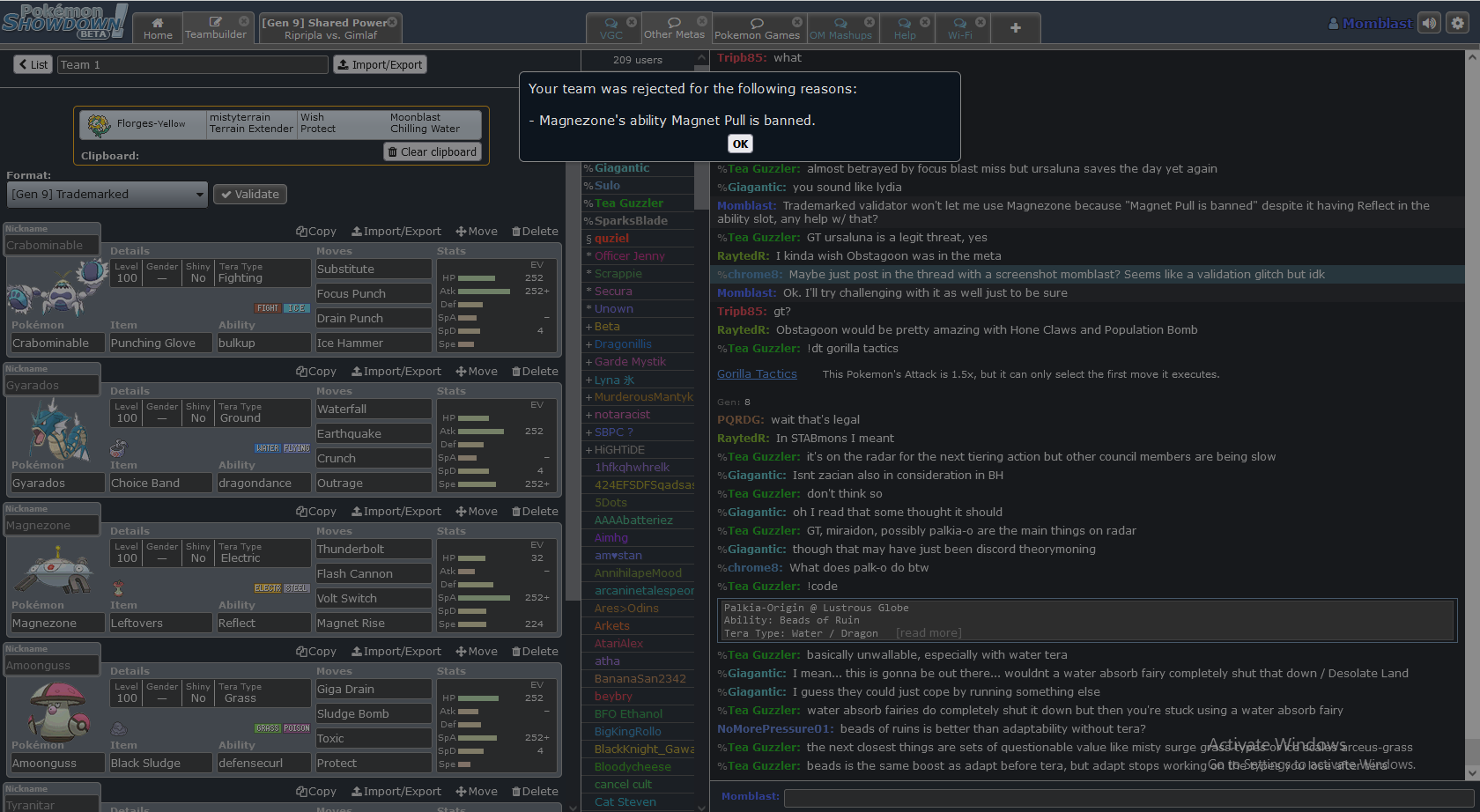The width and height of the screenshot is (1480, 812).
Task: Copy the Tyranitar set
Action: click(x=316, y=792)
